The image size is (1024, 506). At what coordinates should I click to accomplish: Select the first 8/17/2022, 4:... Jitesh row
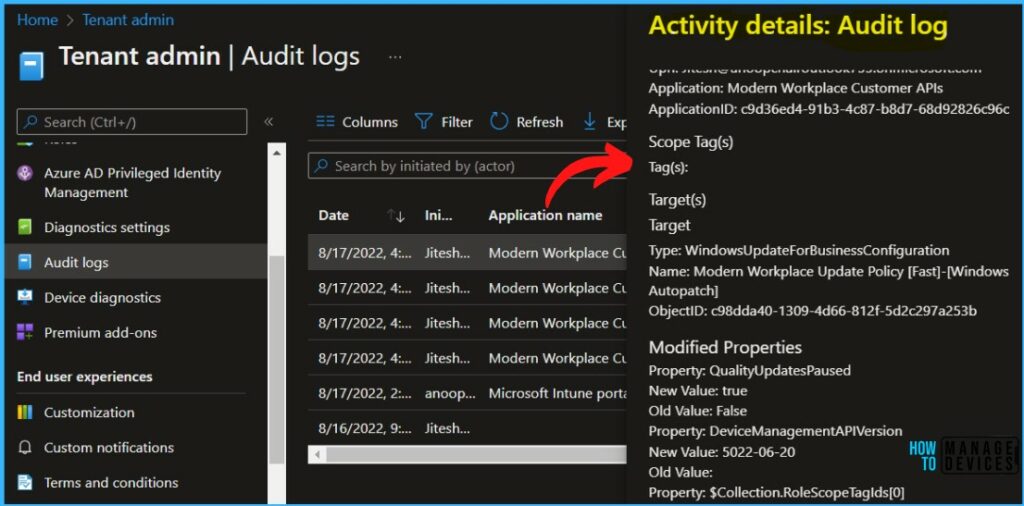[467, 253]
